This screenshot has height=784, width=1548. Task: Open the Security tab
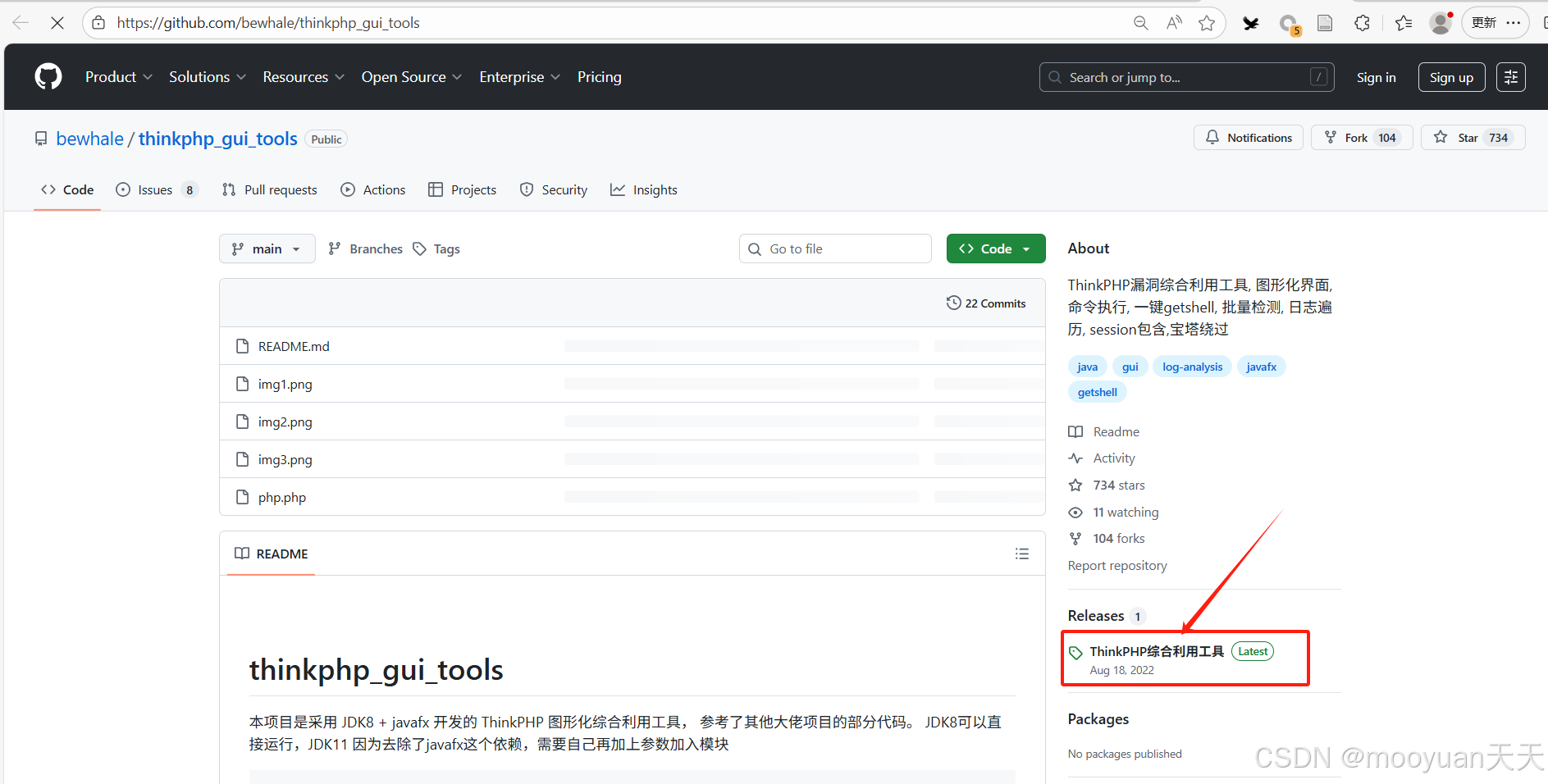[x=554, y=189]
